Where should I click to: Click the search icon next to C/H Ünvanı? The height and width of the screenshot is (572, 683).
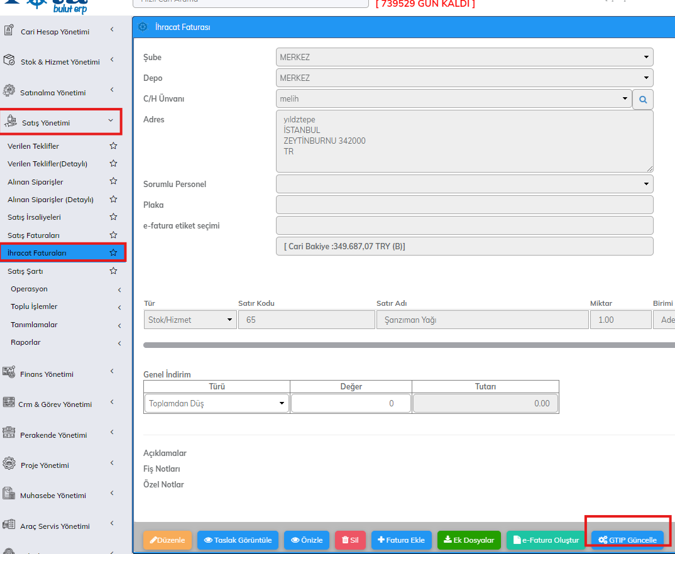coord(643,99)
